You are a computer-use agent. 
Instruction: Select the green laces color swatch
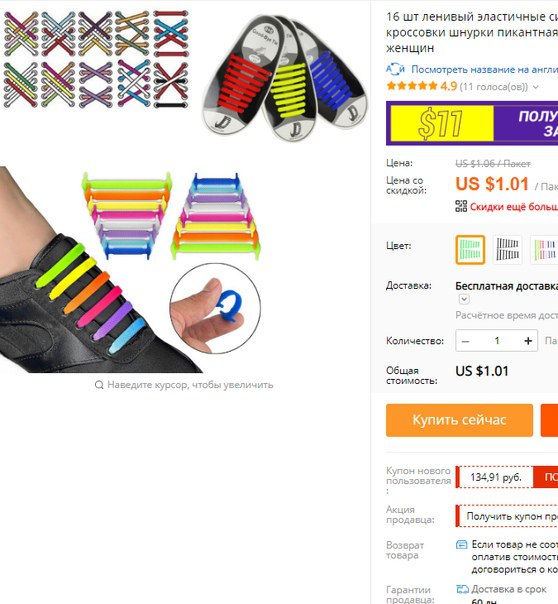pyautogui.click(x=470, y=250)
